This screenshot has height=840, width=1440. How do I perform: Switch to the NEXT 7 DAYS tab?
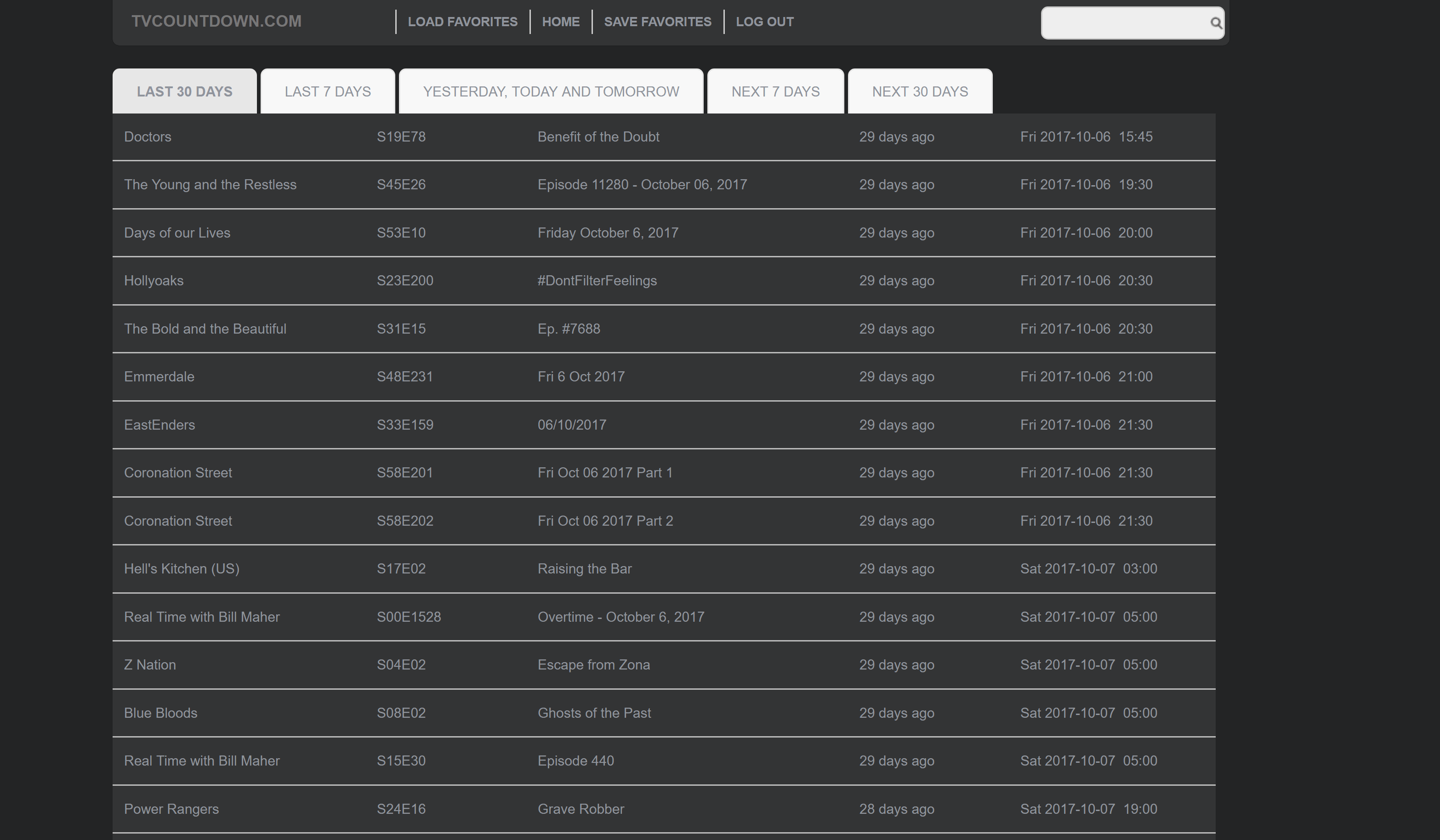[x=775, y=91]
